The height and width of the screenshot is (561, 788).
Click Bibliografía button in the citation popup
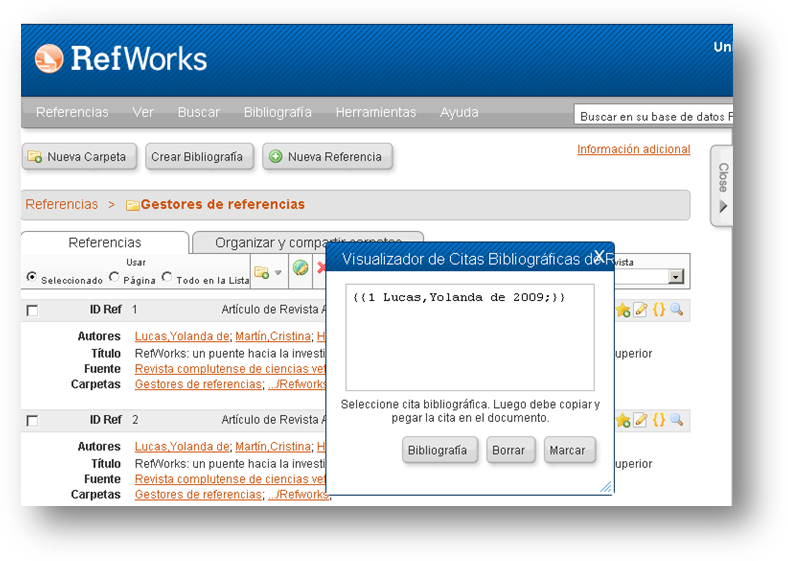click(x=439, y=450)
